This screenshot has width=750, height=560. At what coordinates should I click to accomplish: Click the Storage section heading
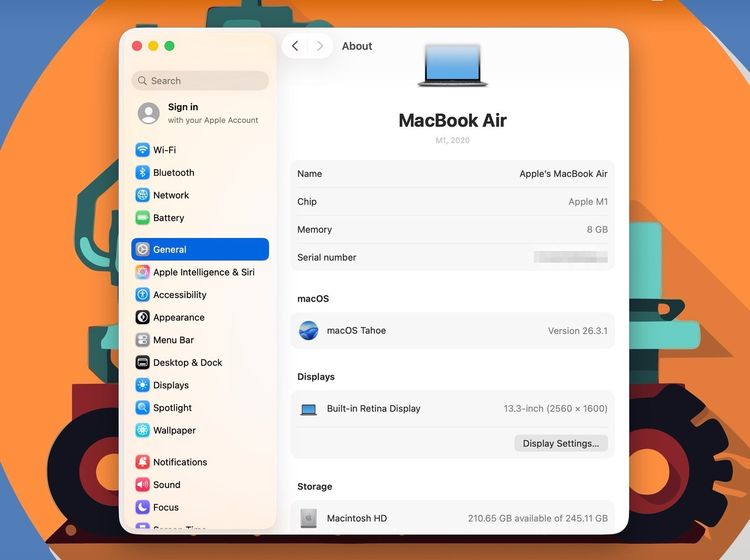click(x=315, y=486)
